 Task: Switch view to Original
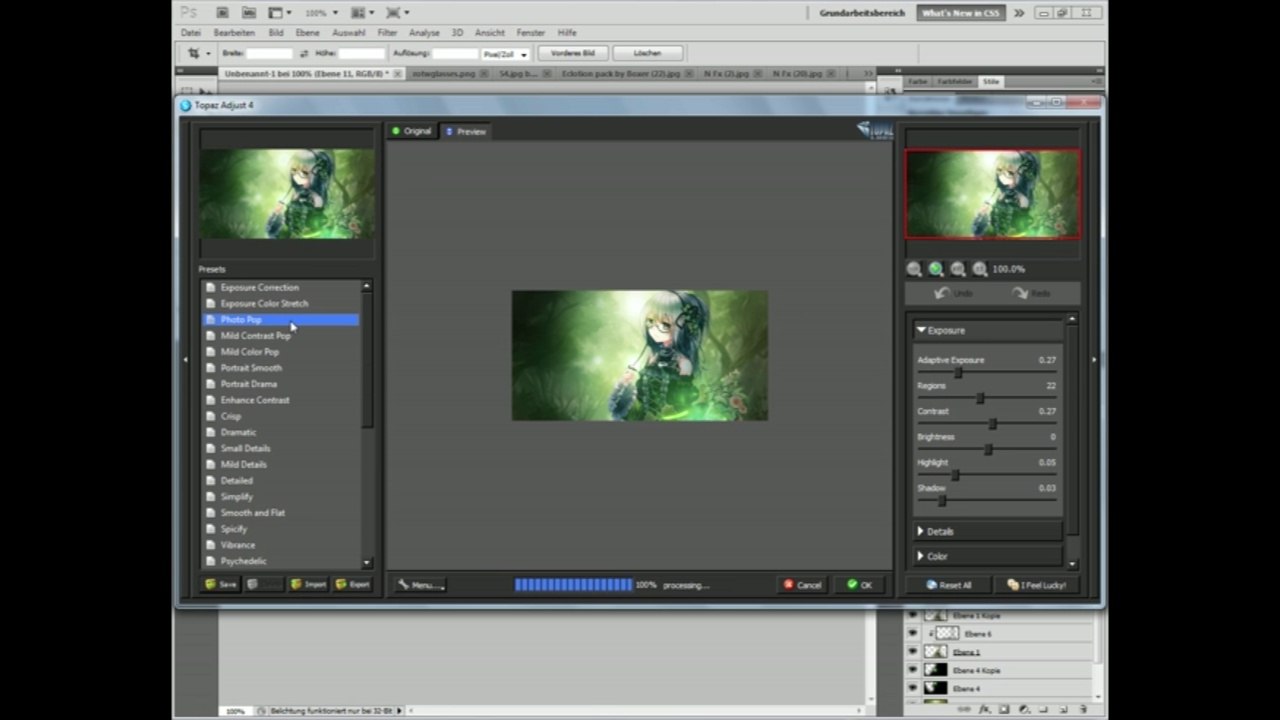411,131
